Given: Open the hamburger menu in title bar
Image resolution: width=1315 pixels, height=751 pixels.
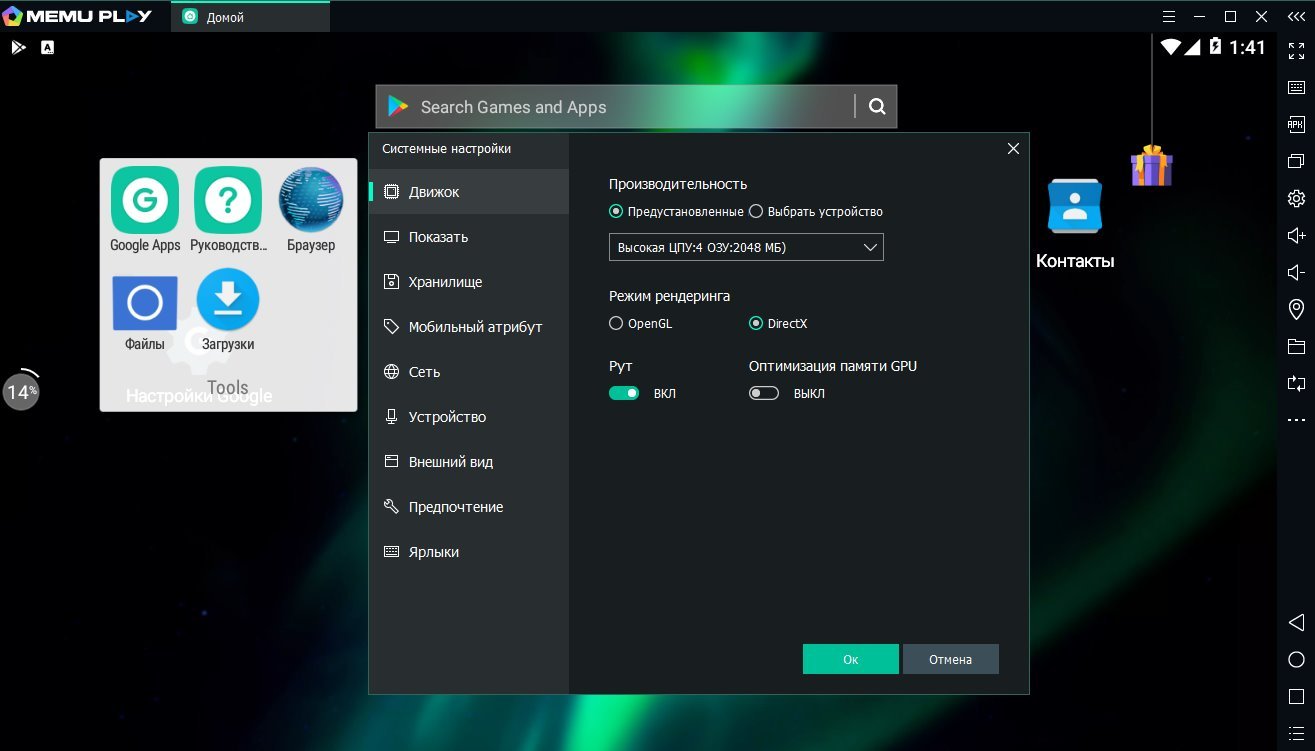Looking at the screenshot, I should tap(1169, 17).
